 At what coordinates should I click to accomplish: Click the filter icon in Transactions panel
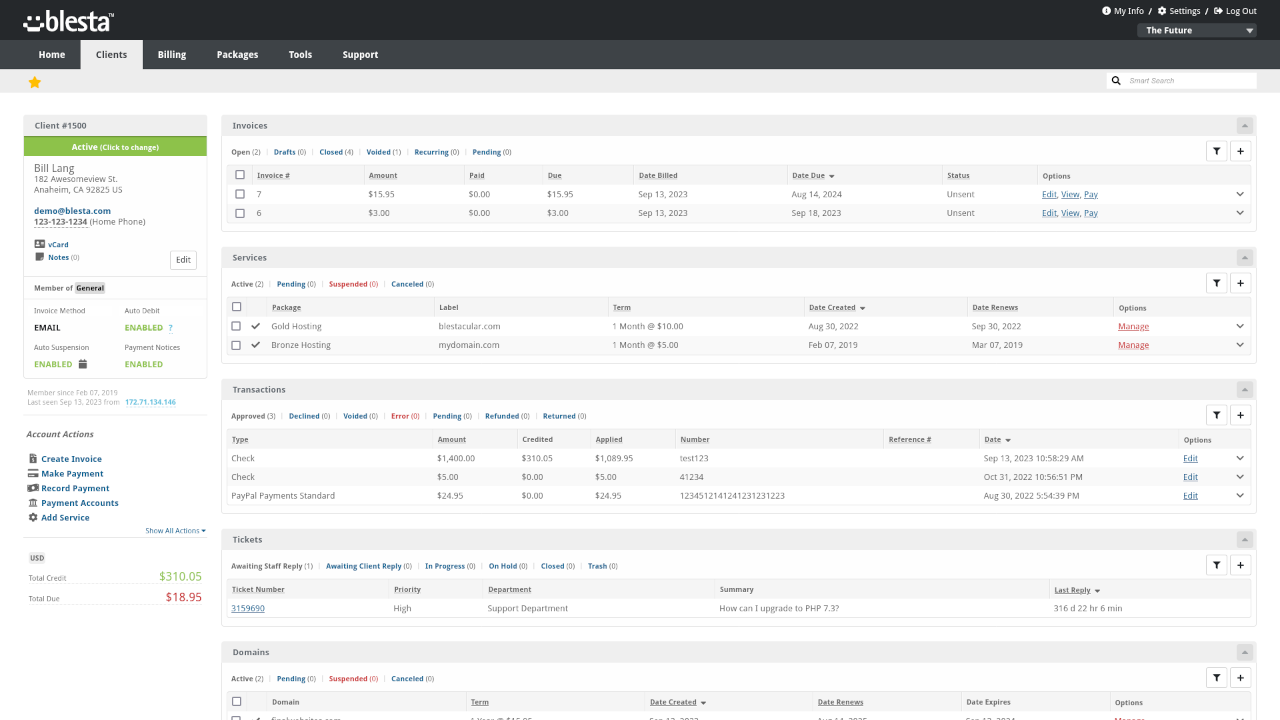point(1216,415)
